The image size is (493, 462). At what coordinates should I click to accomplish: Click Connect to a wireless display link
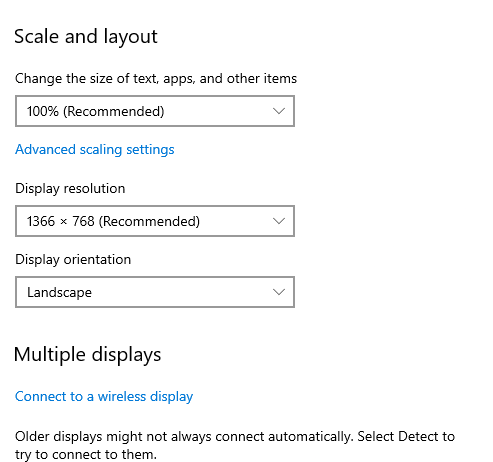click(104, 397)
